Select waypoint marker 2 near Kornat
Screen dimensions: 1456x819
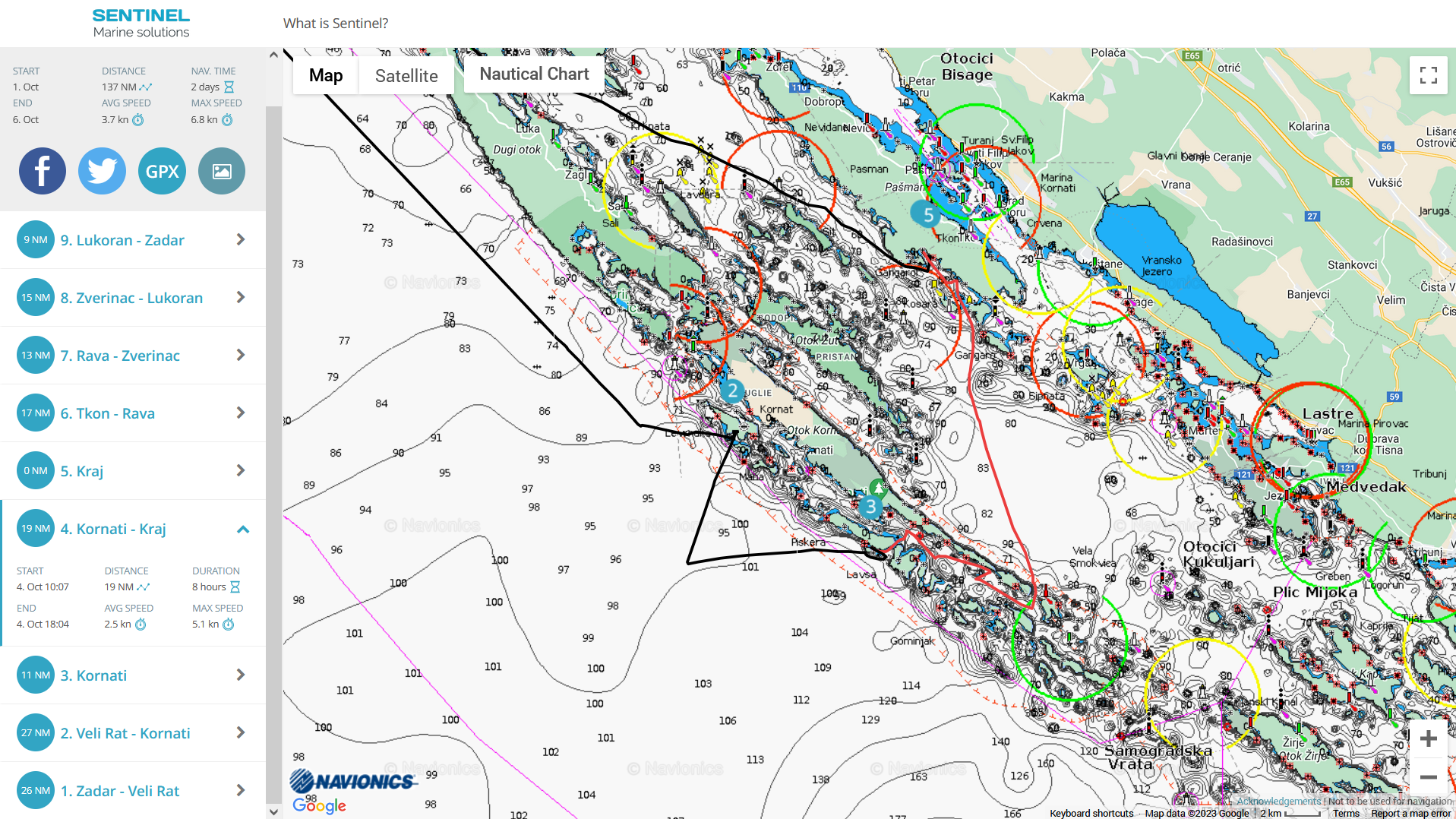click(x=732, y=391)
